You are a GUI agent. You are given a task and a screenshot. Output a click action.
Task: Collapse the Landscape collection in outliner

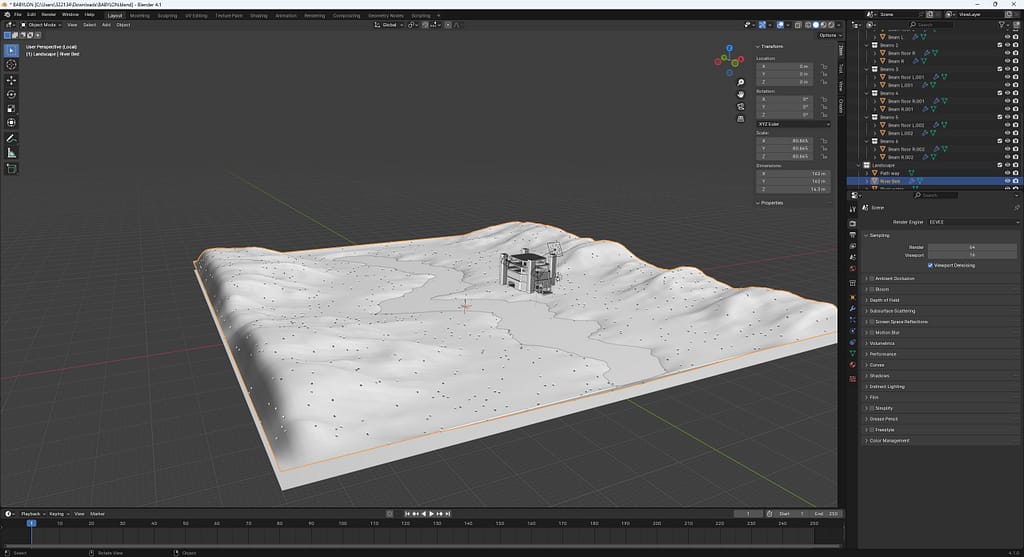(x=859, y=165)
